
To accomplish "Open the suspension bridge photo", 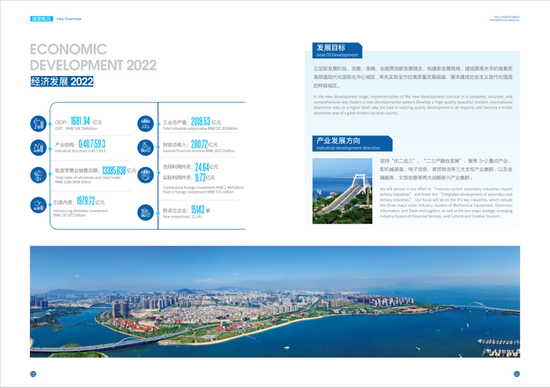I will click(342, 191).
